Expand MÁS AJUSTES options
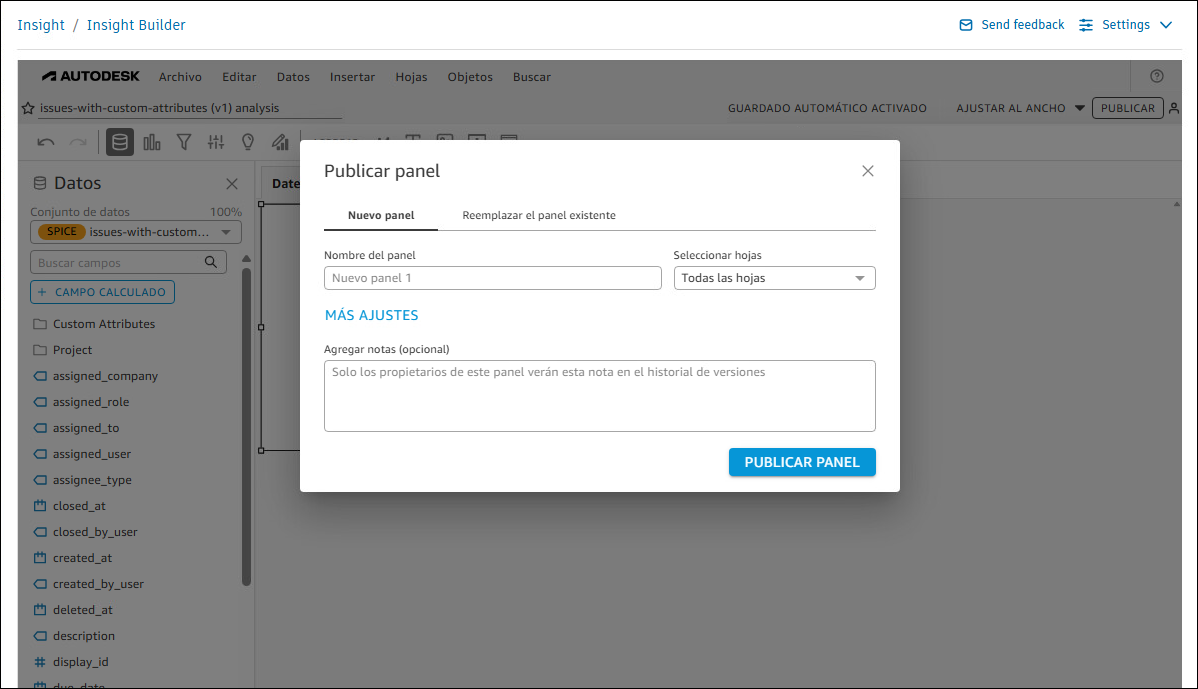Image resolution: width=1198 pixels, height=689 pixels. 371,314
